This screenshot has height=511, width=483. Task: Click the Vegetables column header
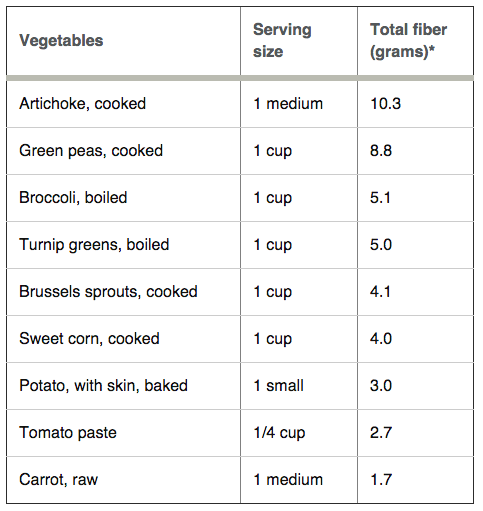[61, 41]
